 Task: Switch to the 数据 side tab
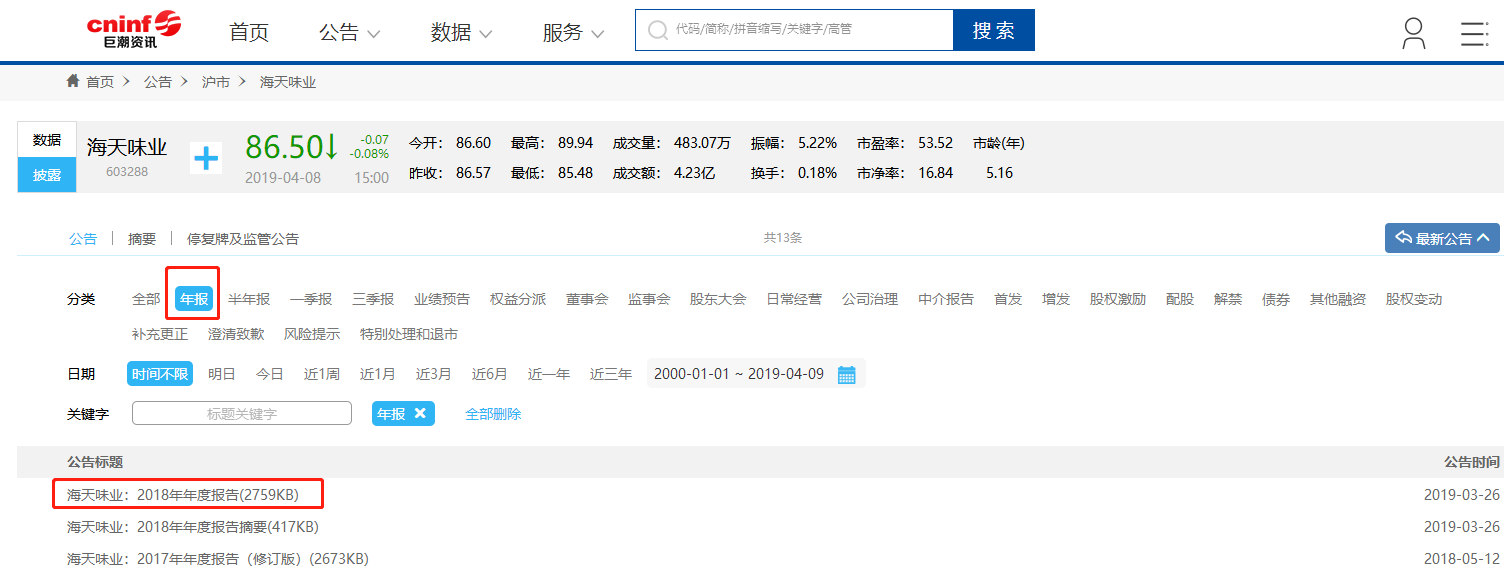pyautogui.click(x=47, y=140)
